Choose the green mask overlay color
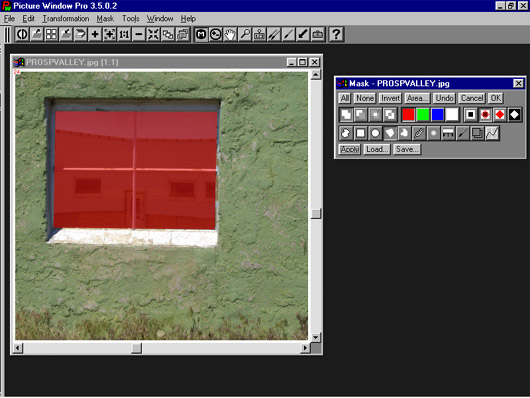 pyautogui.click(x=423, y=115)
